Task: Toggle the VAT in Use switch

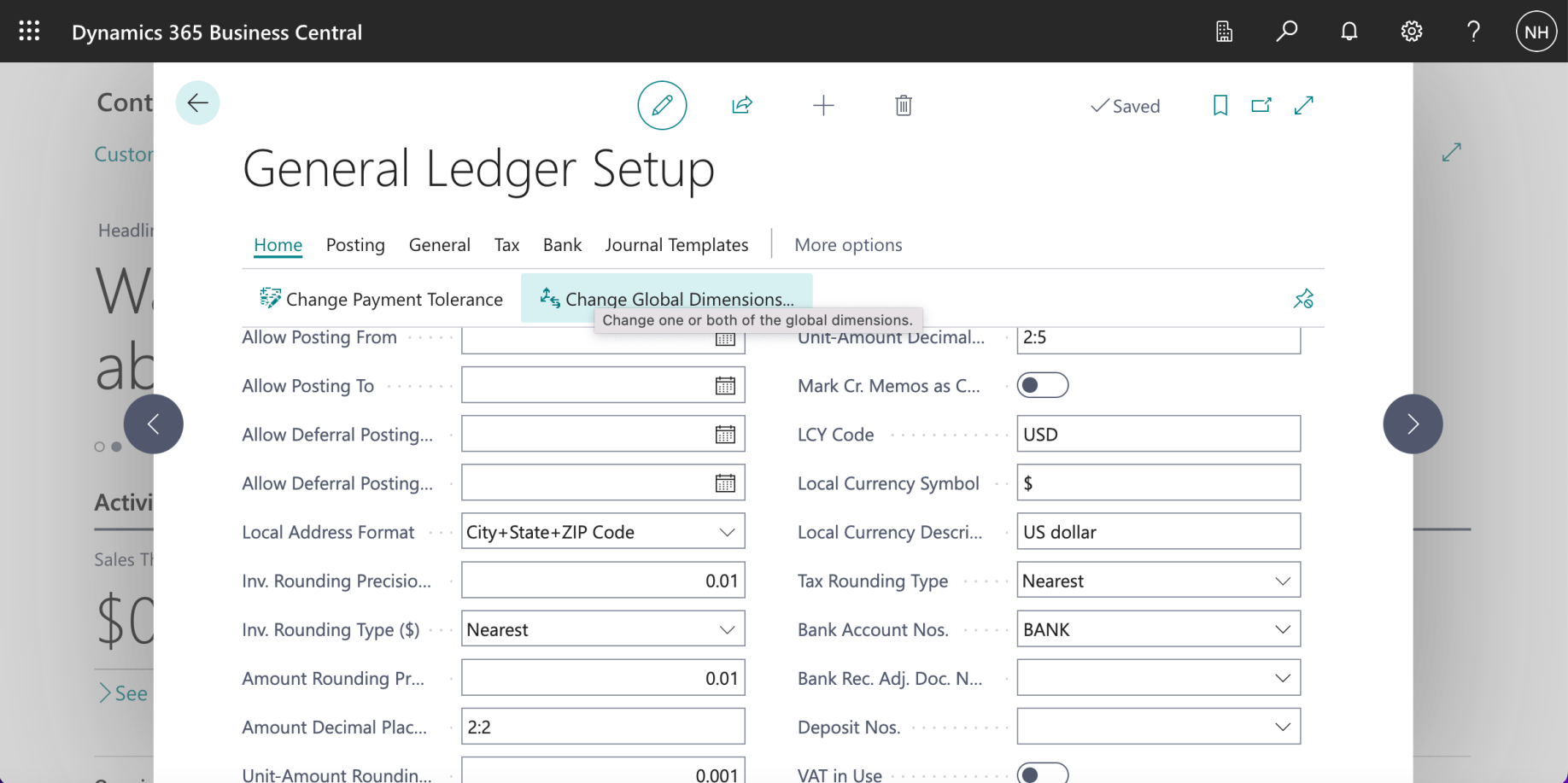Action: click(x=1042, y=774)
